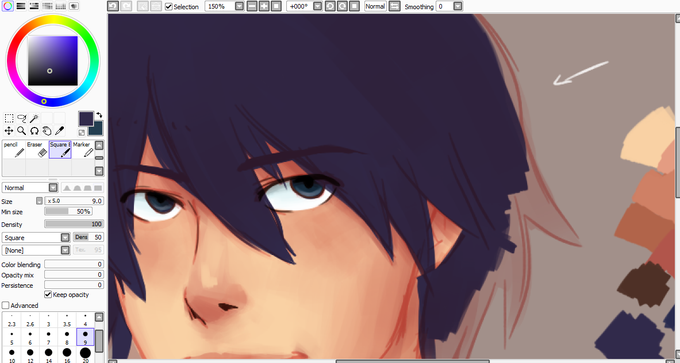Pick brush size 7 preset
Screen dimensions: 680x363
pos(48,337)
